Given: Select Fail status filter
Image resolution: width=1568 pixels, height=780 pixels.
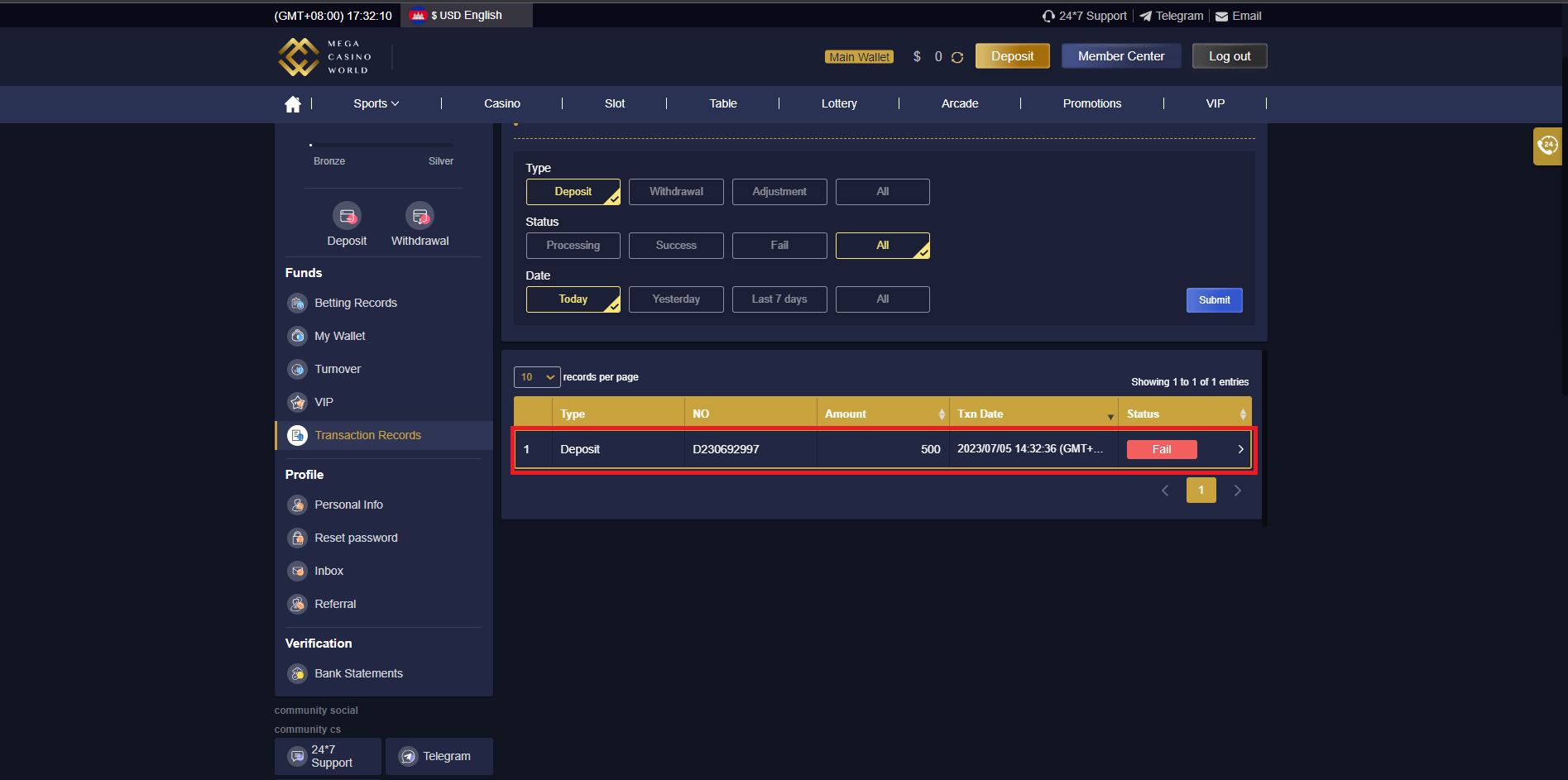Looking at the screenshot, I should tap(779, 246).
